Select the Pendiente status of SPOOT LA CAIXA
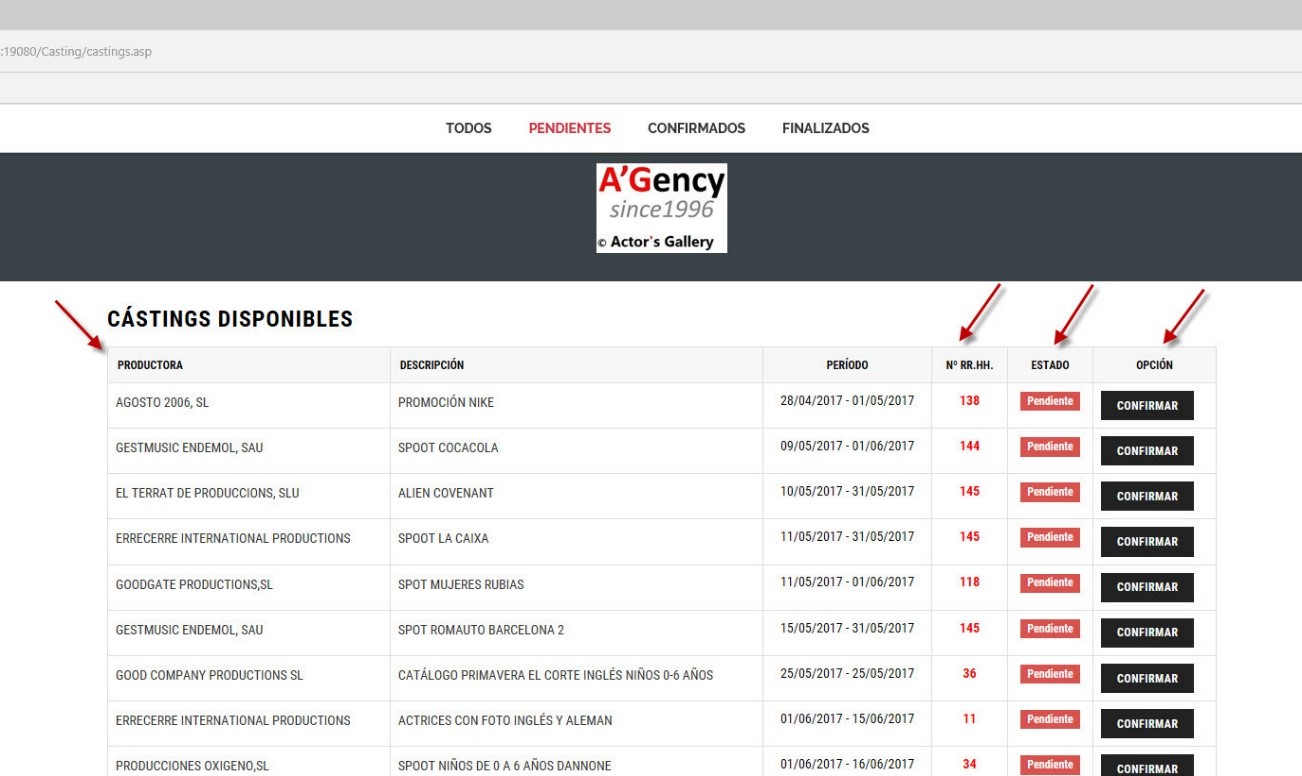This screenshot has width=1302, height=776. (x=1050, y=537)
